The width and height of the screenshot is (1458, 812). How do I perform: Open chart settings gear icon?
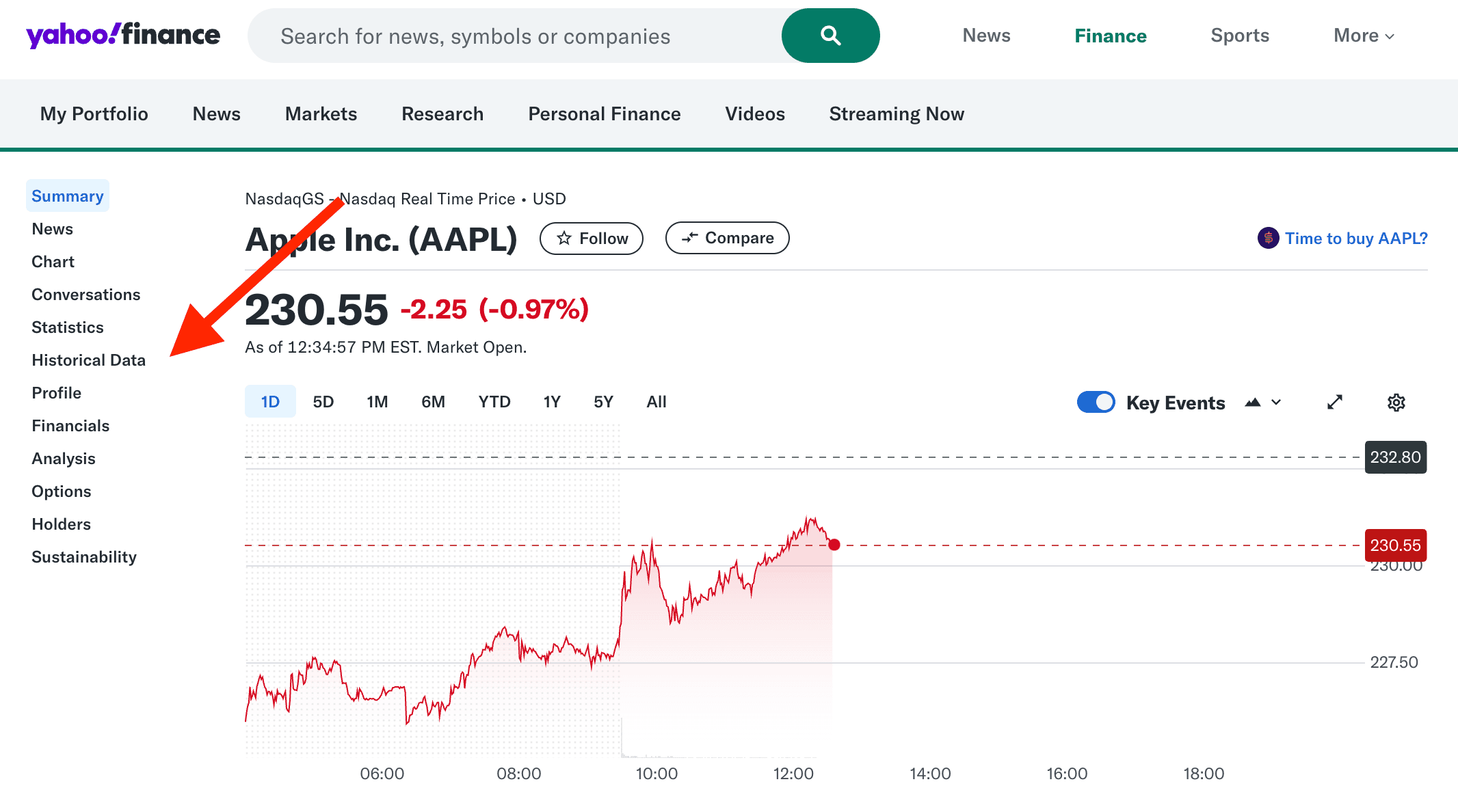pyautogui.click(x=1396, y=403)
